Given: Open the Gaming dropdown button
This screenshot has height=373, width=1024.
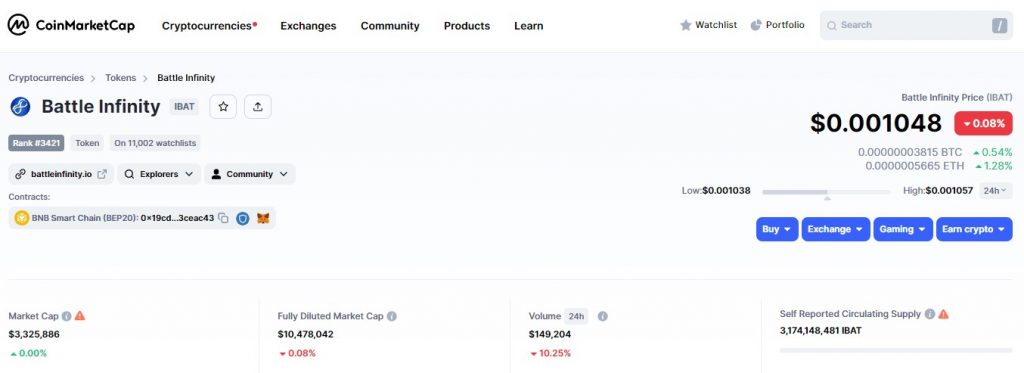Looking at the screenshot, I should tap(903, 229).
